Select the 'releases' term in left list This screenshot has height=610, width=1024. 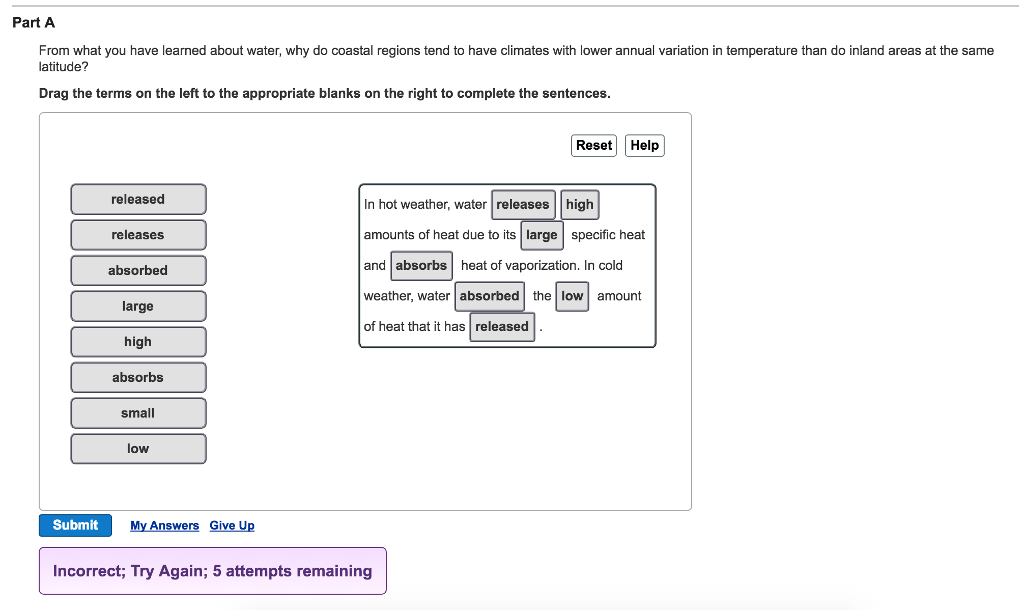click(x=138, y=235)
